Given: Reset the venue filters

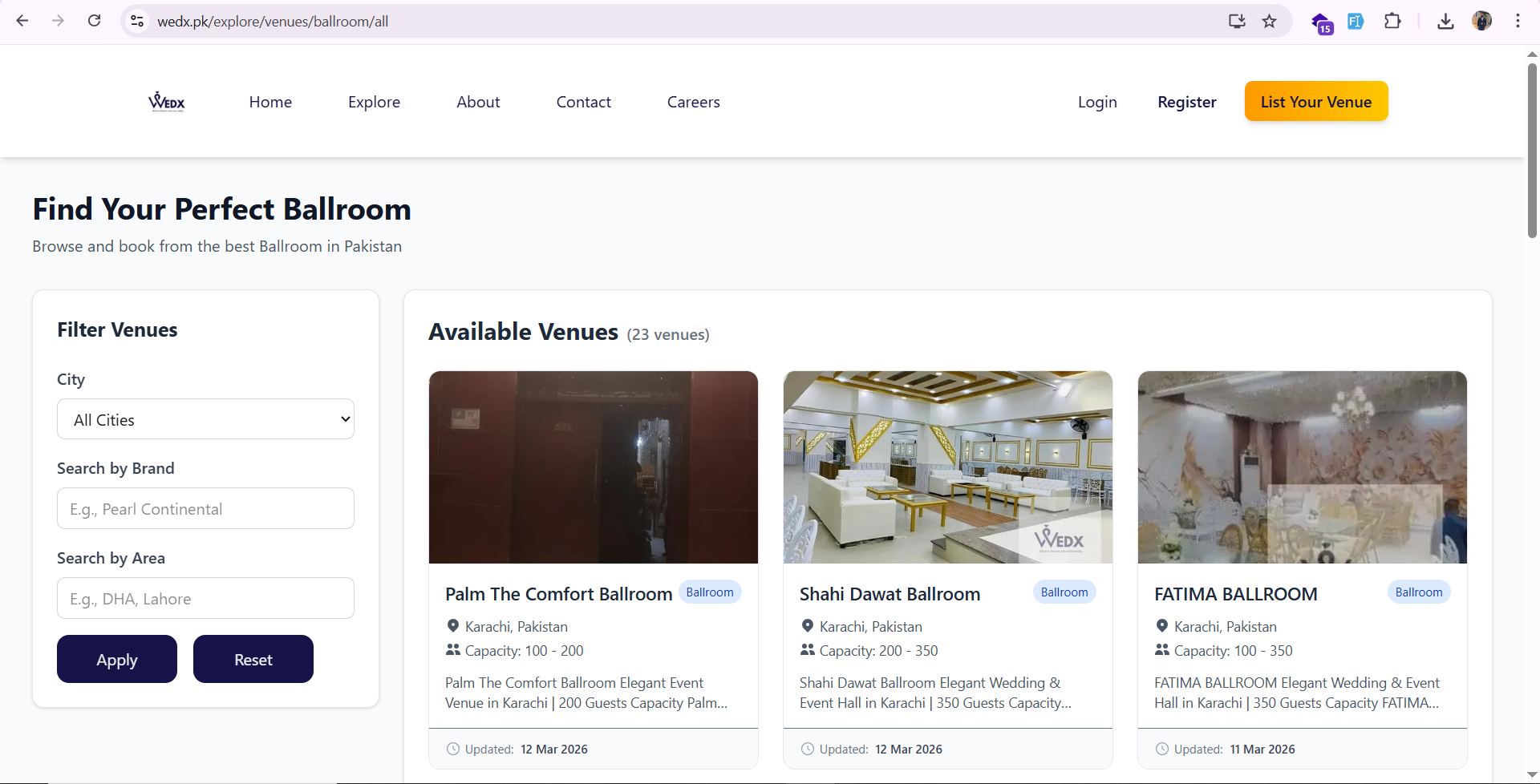Looking at the screenshot, I should click(x=253, y=659).
